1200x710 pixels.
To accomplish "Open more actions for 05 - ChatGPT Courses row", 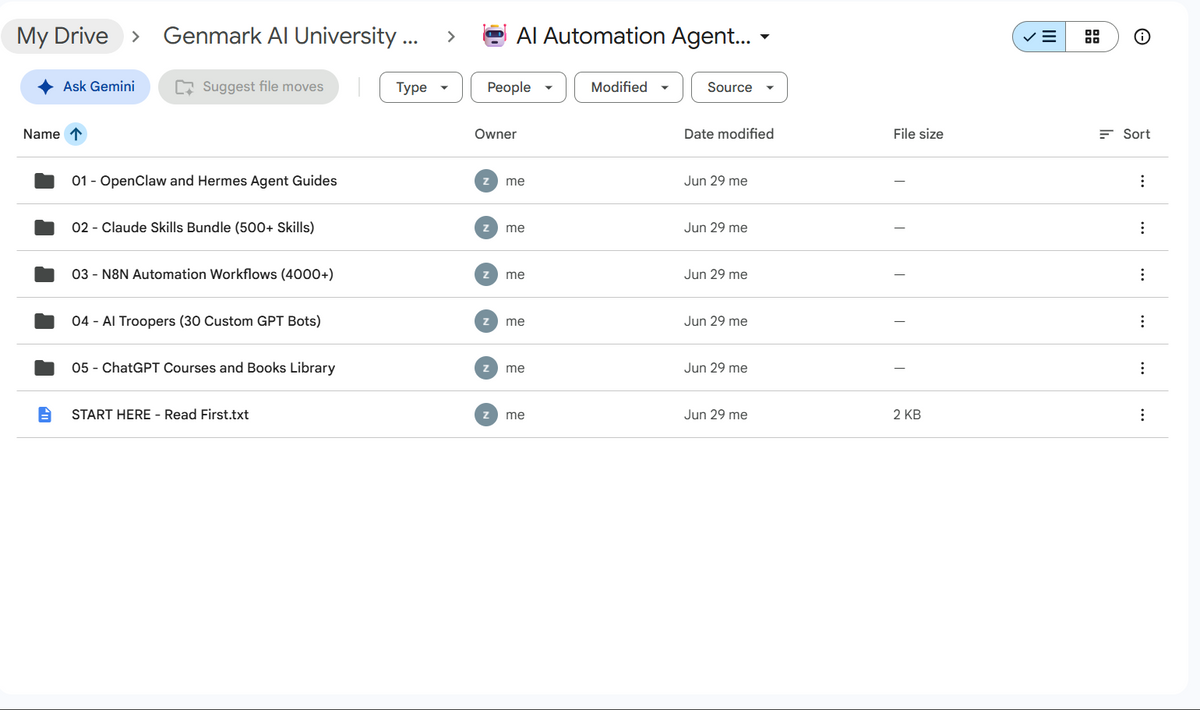I will coord(1142,368).
